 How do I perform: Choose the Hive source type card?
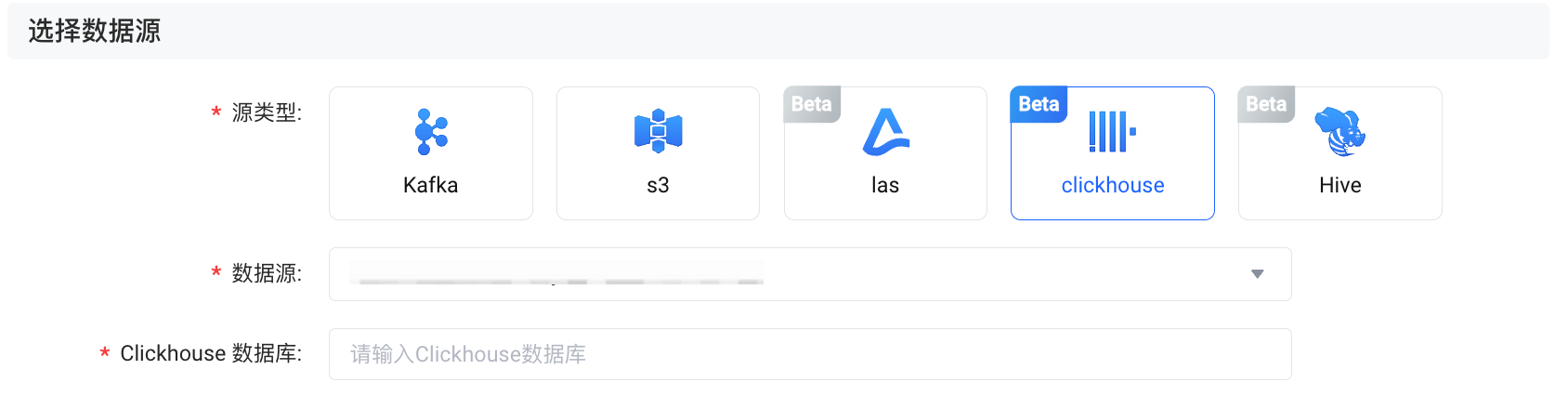(x=1339, y=153)
